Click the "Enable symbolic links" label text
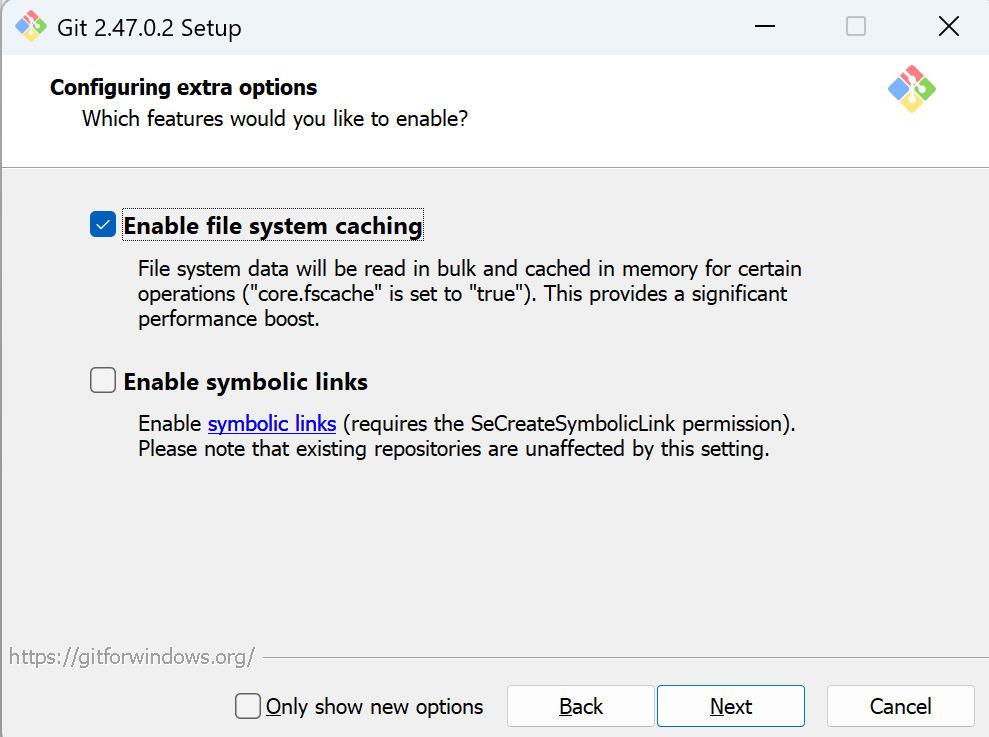 245,382
